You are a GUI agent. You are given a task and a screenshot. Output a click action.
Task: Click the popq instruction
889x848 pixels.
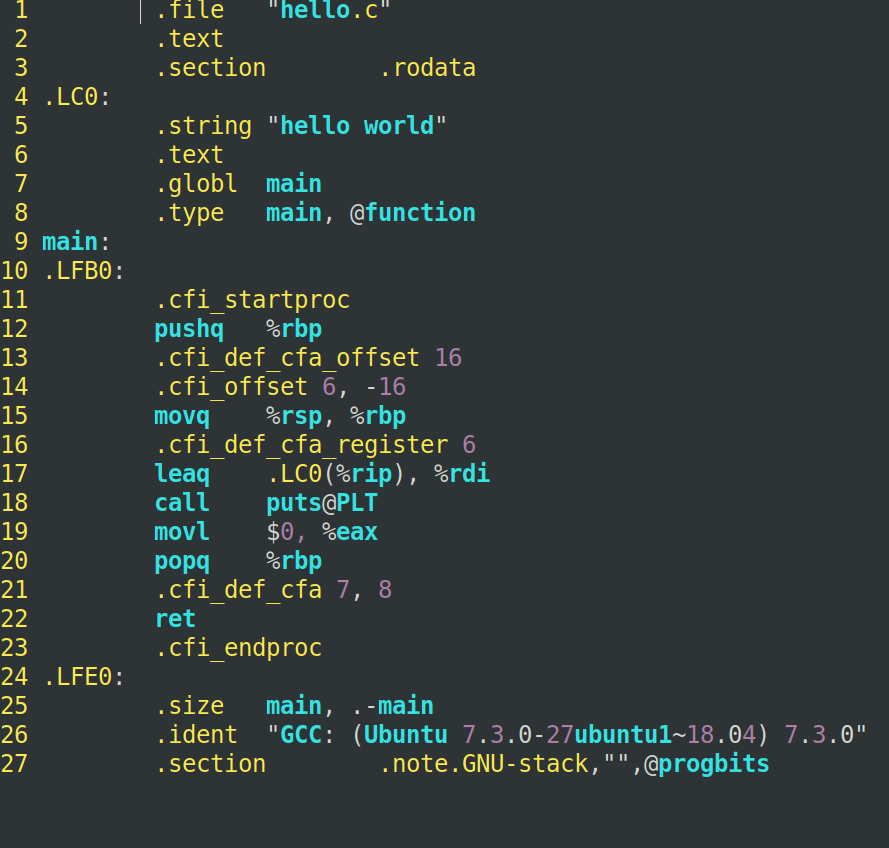[x=182, y=562]
